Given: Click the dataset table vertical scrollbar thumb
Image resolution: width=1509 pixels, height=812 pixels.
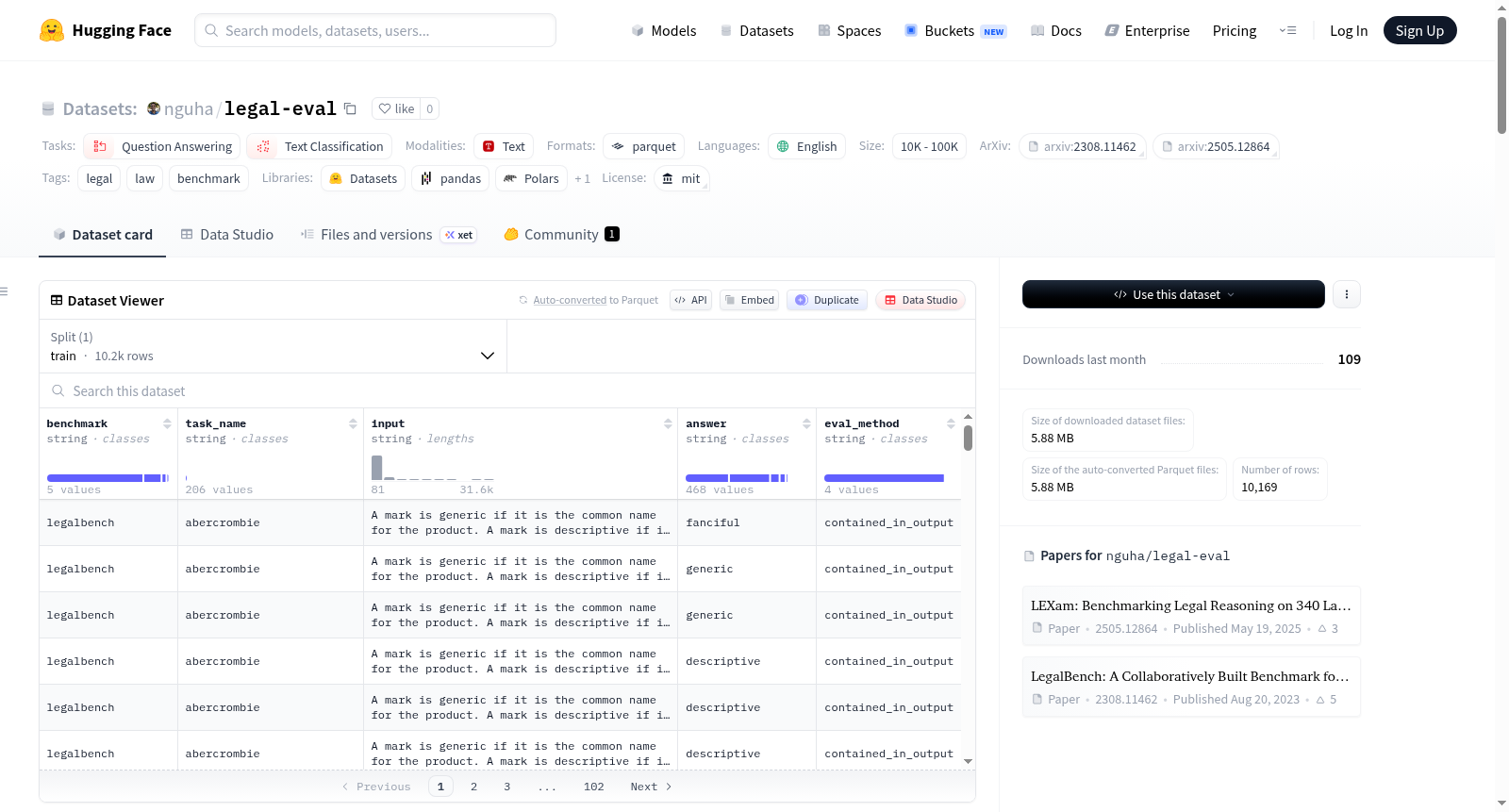Looking at the screenshot, I should [968, 438].
